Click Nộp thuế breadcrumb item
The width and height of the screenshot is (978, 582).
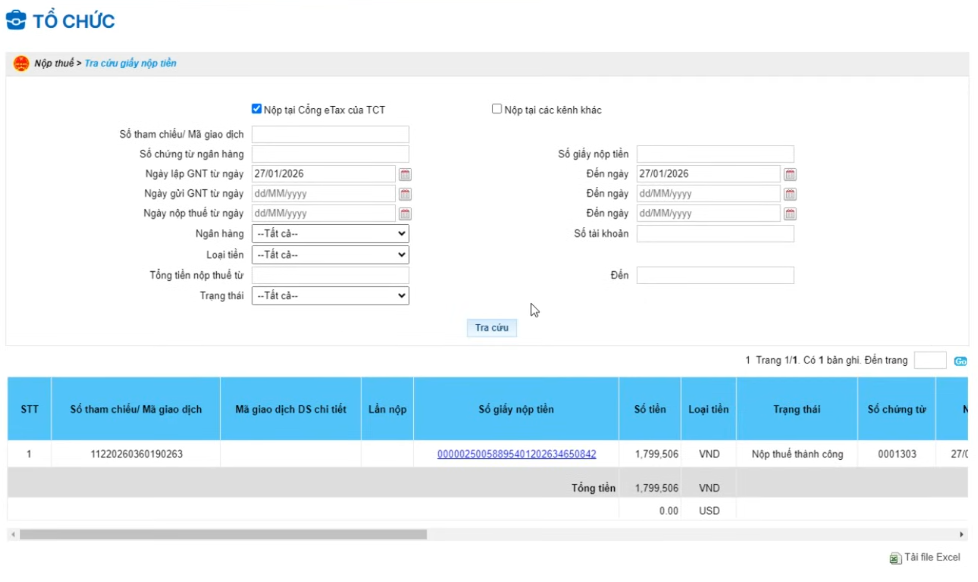coord(54,63)
